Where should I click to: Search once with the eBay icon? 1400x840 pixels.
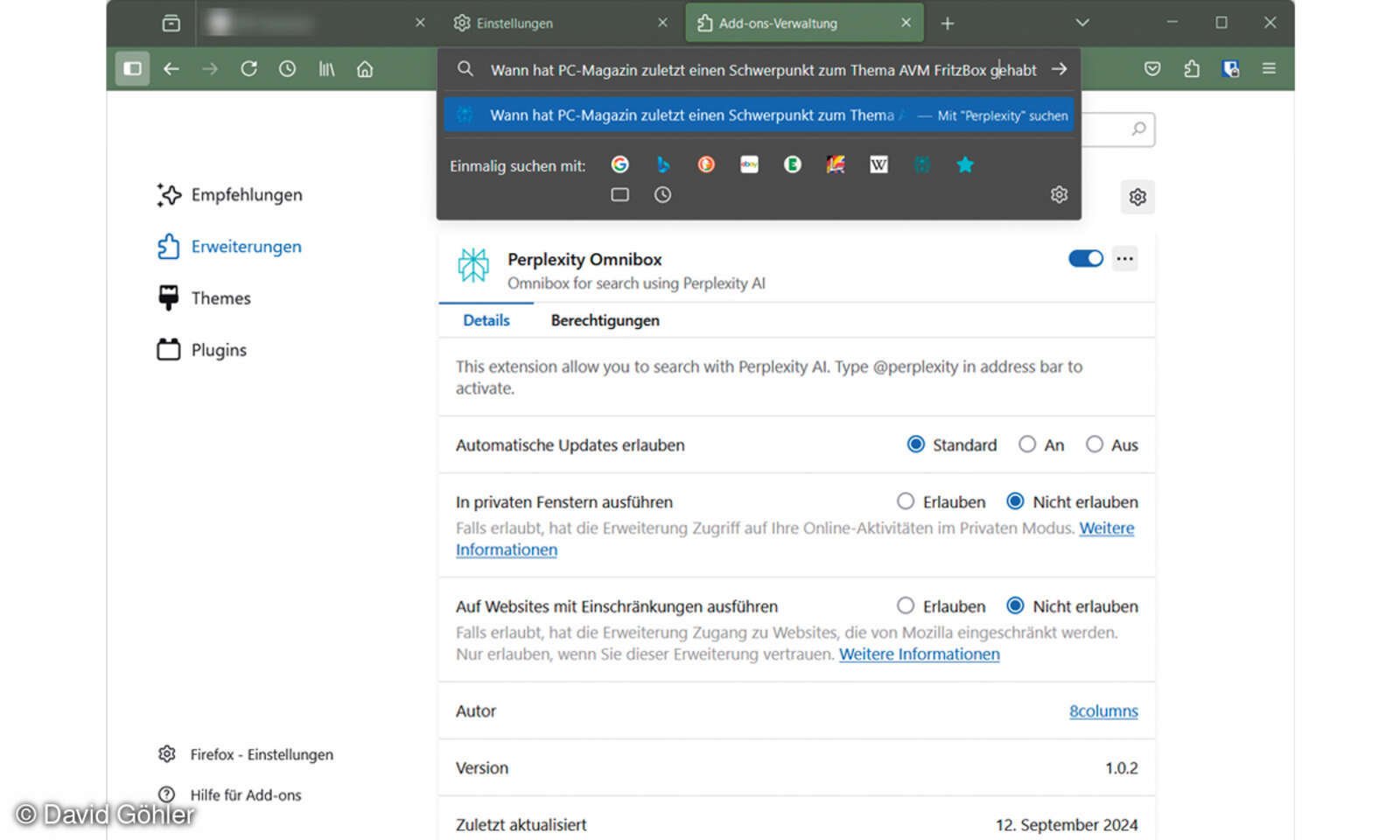tap(749, 164)
